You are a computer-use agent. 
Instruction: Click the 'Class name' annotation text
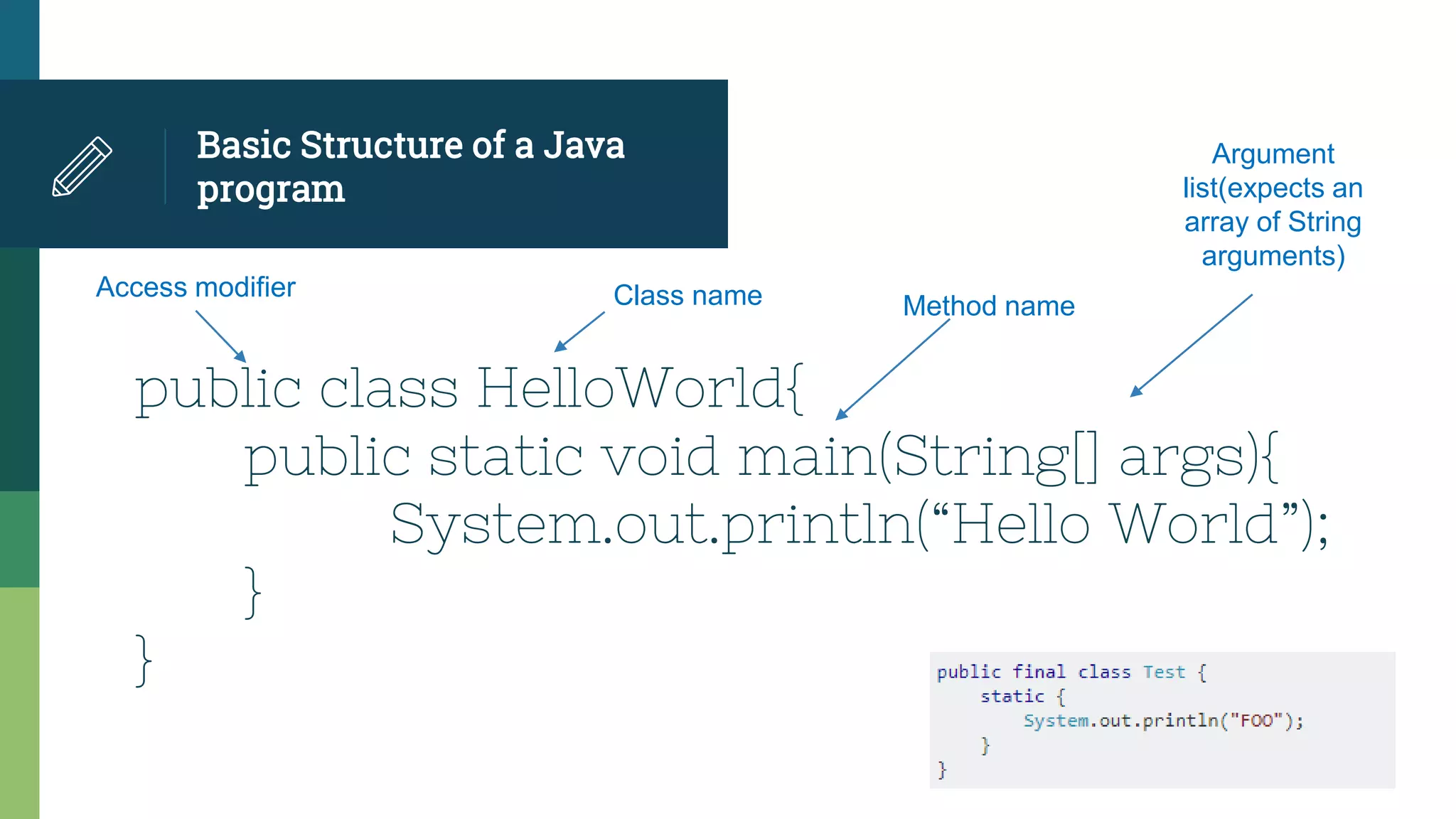click(x=687, y=295)
